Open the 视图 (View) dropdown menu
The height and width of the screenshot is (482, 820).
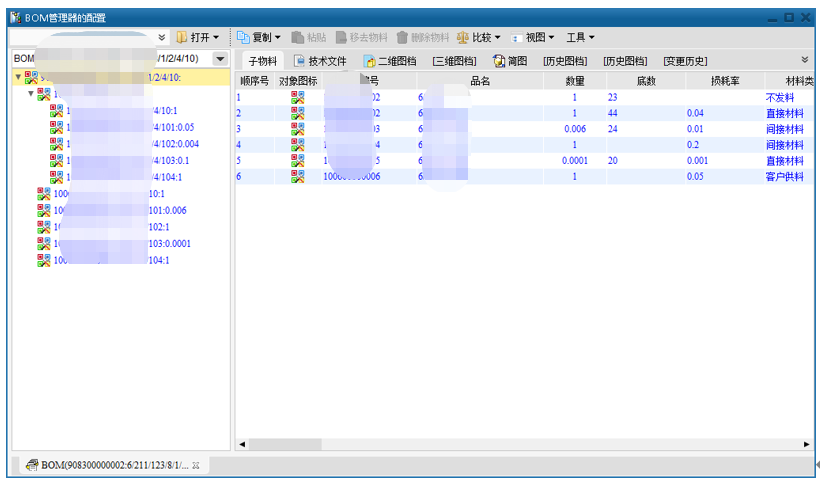[538, 37]
